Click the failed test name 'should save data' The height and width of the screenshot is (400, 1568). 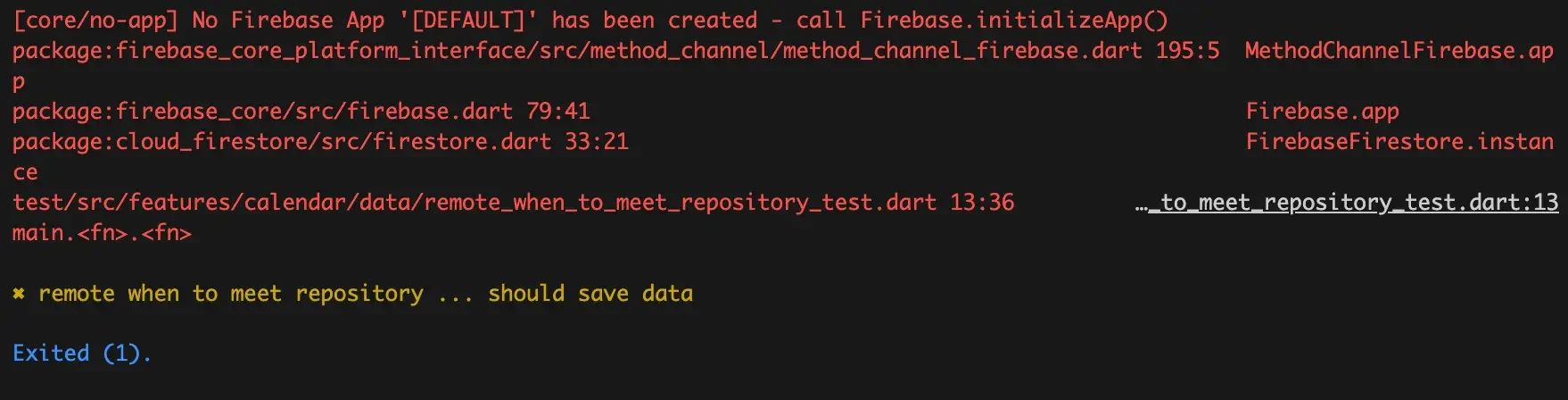590,294
